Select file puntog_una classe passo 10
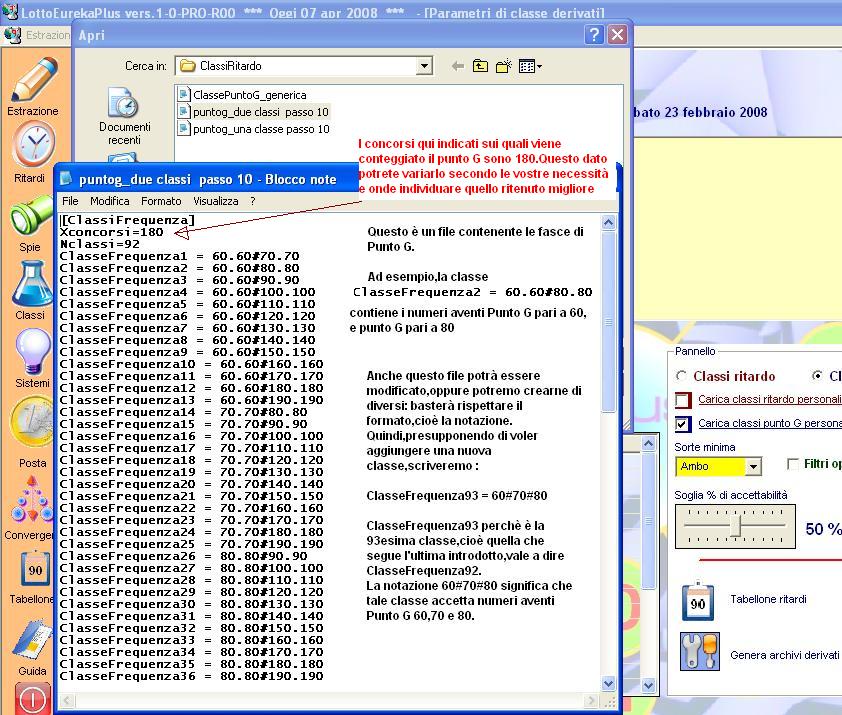This screenshot has width=842, height=715. click(253, 129)
